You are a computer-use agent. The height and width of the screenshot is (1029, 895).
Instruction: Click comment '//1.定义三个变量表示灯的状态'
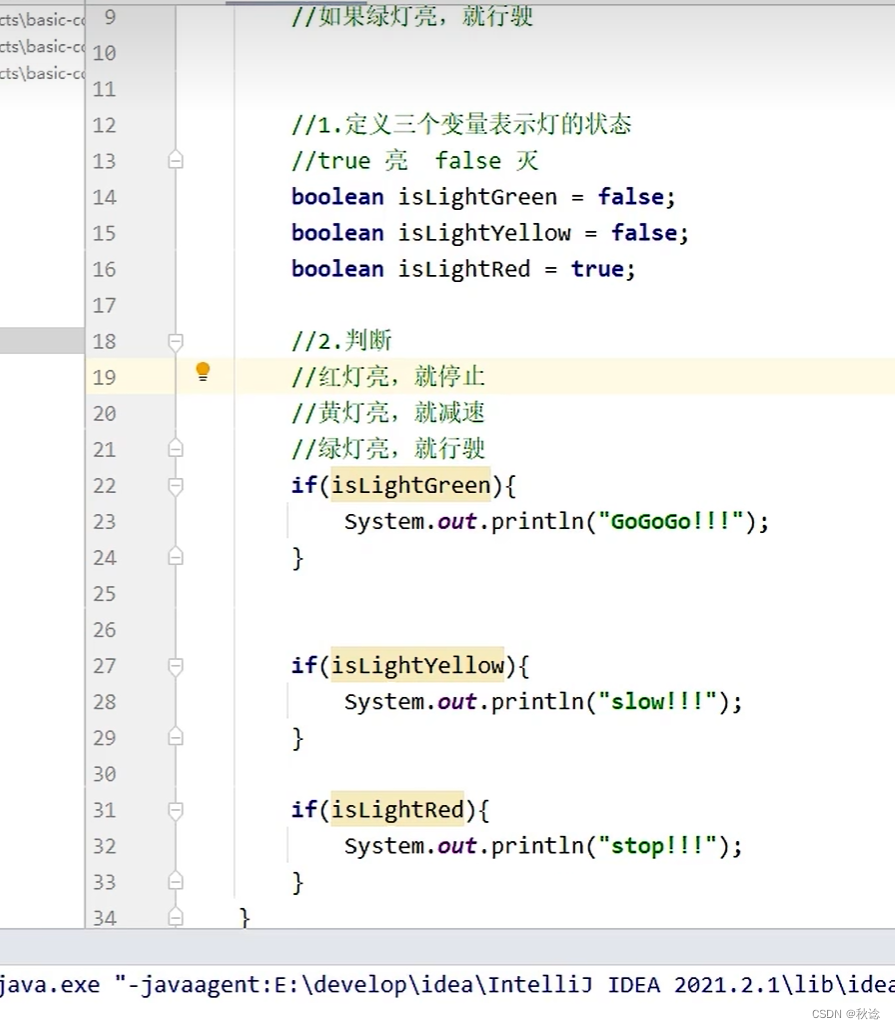click(x=461, y=125)
